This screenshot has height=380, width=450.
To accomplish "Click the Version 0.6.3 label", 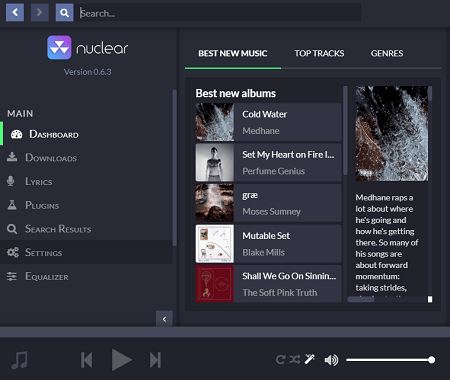I will click(x=88, y=72).
